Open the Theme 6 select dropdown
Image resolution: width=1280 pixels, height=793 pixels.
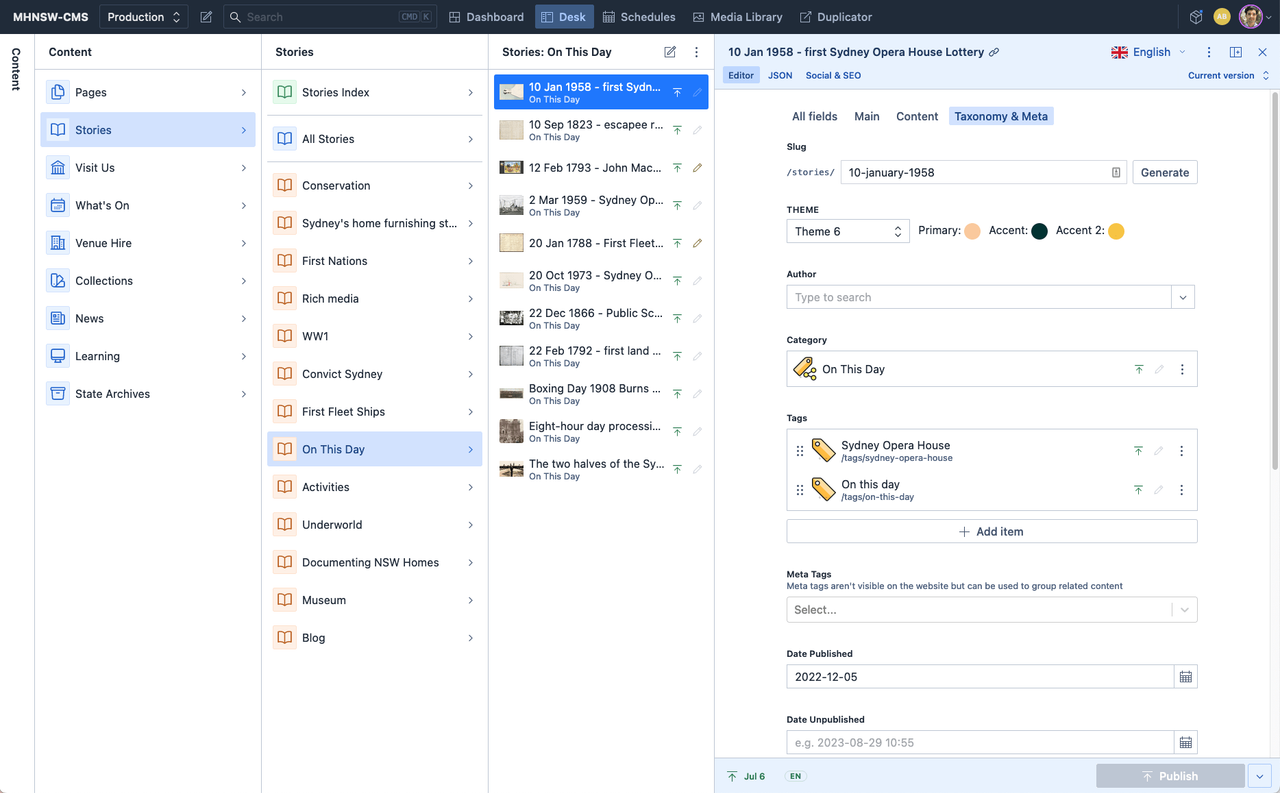pyautogui.click(x=848, y=231)
